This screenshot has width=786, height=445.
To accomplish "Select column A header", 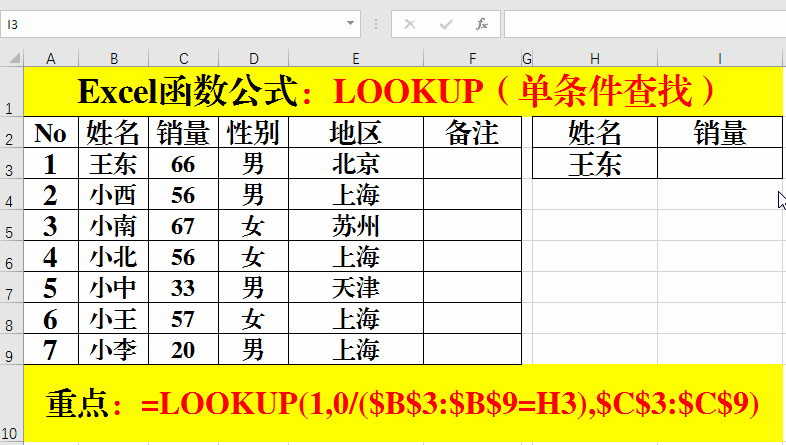I will (x=51, y=59).
